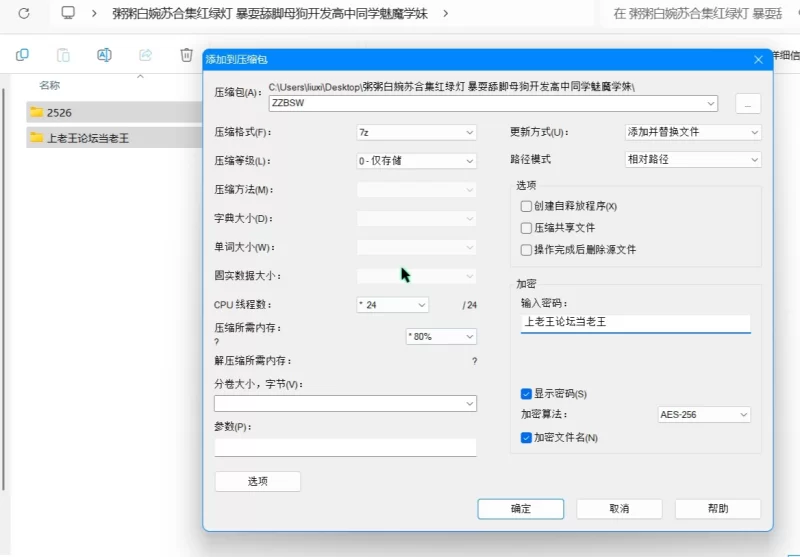Open the 路径模式 dropdown showing 相对路径
This screenshot has height=557, width=800.
[x=693, y=160]
